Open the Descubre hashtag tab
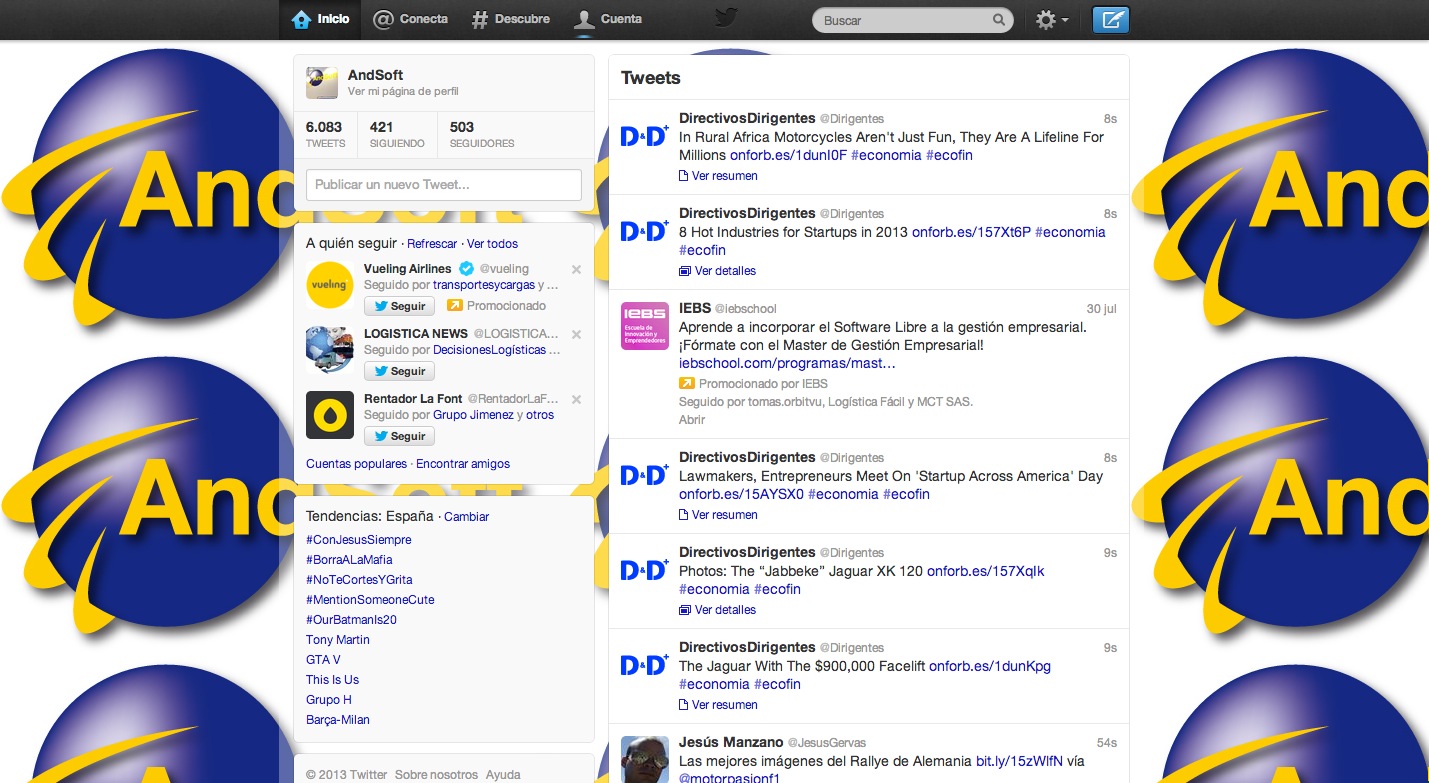The width and height of the screenshot is (1429, 783). pos(511,19)
